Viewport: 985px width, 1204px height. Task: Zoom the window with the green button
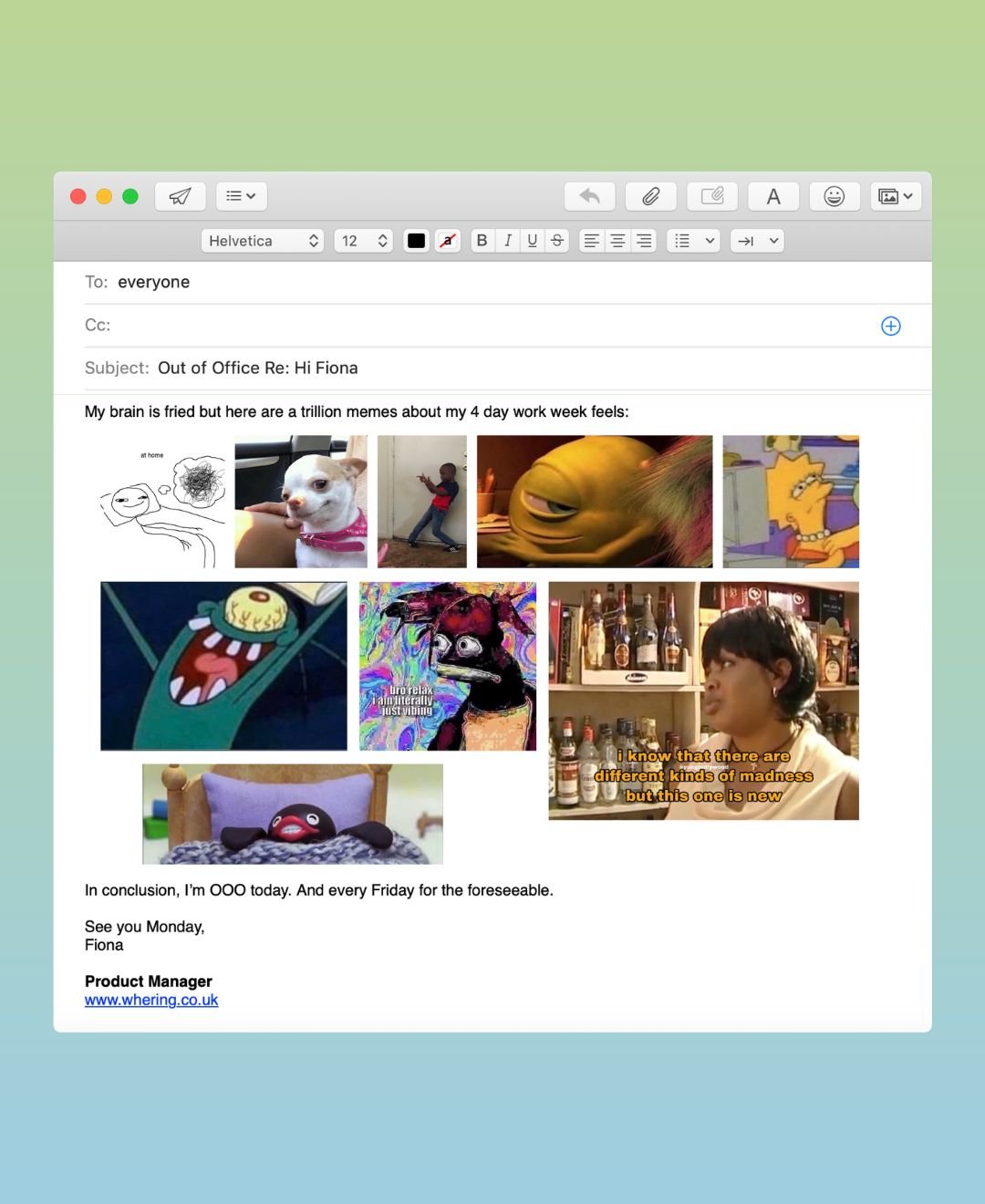click(130, 196)
